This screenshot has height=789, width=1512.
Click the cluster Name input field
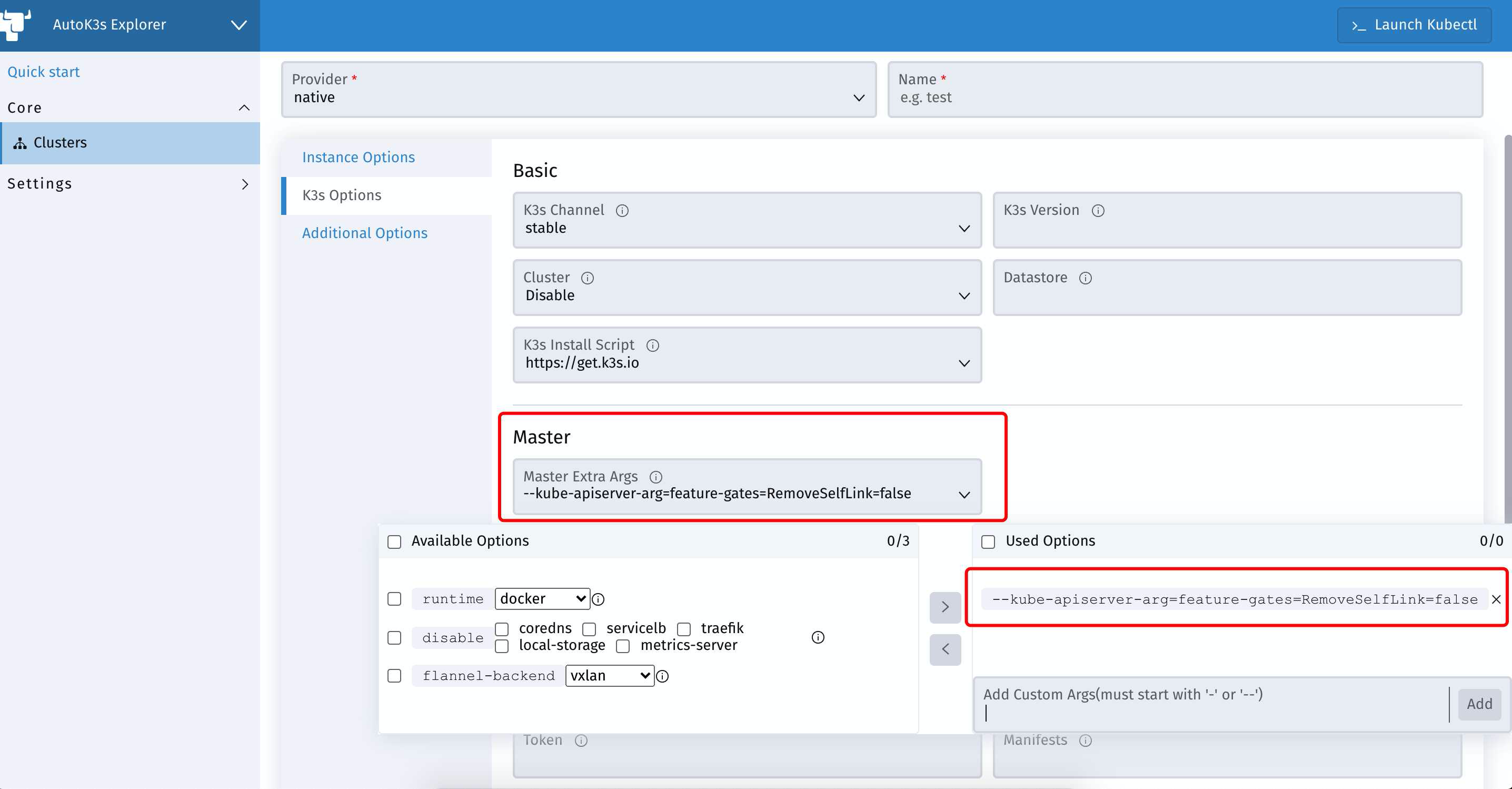click(x=1185, y=97)
